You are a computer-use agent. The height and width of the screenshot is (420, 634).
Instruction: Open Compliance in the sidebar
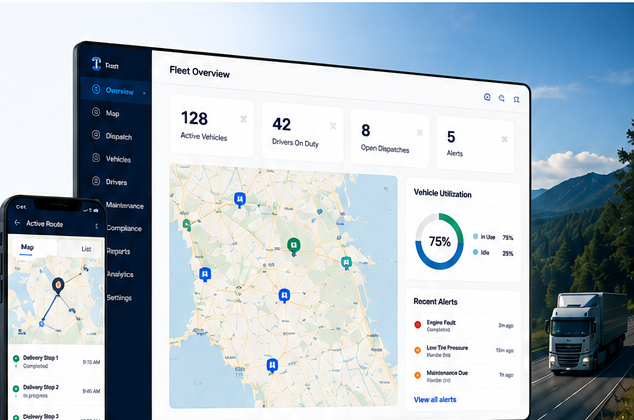pyautogui.click(x=124, y=228)
